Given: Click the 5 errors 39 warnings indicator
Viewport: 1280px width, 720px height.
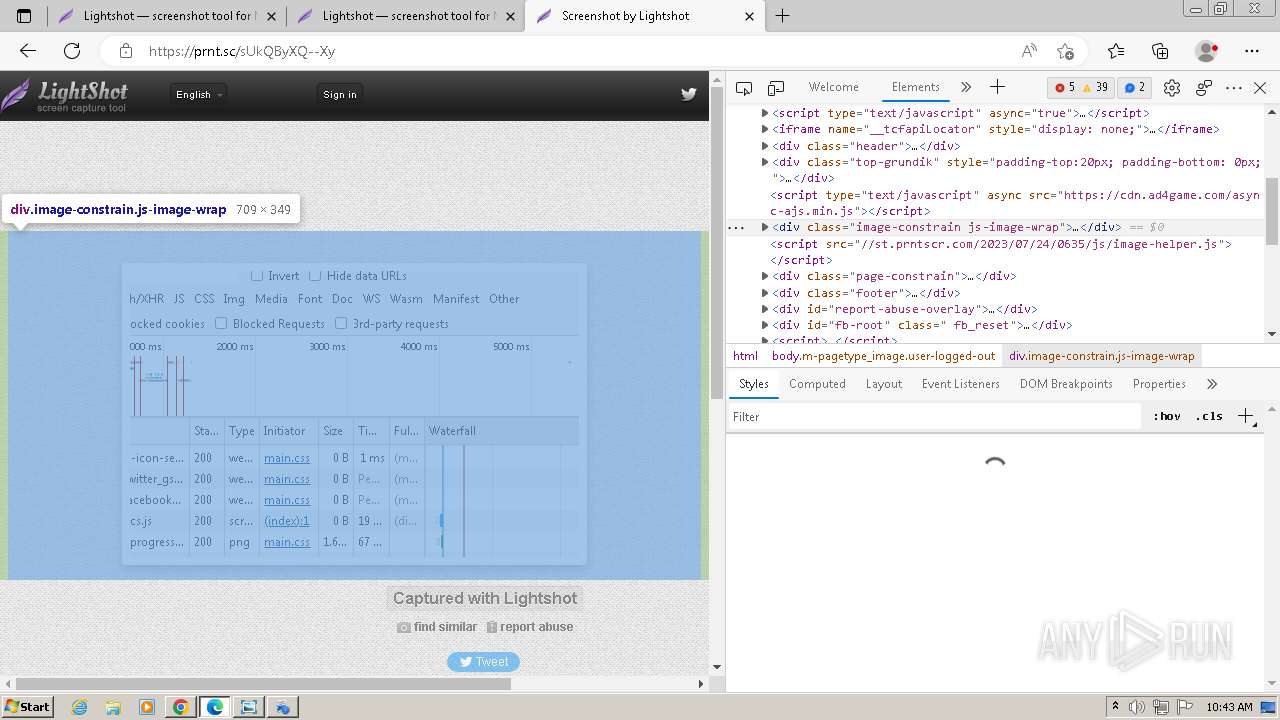Looking at the screenshot, I should (1081, 87).
